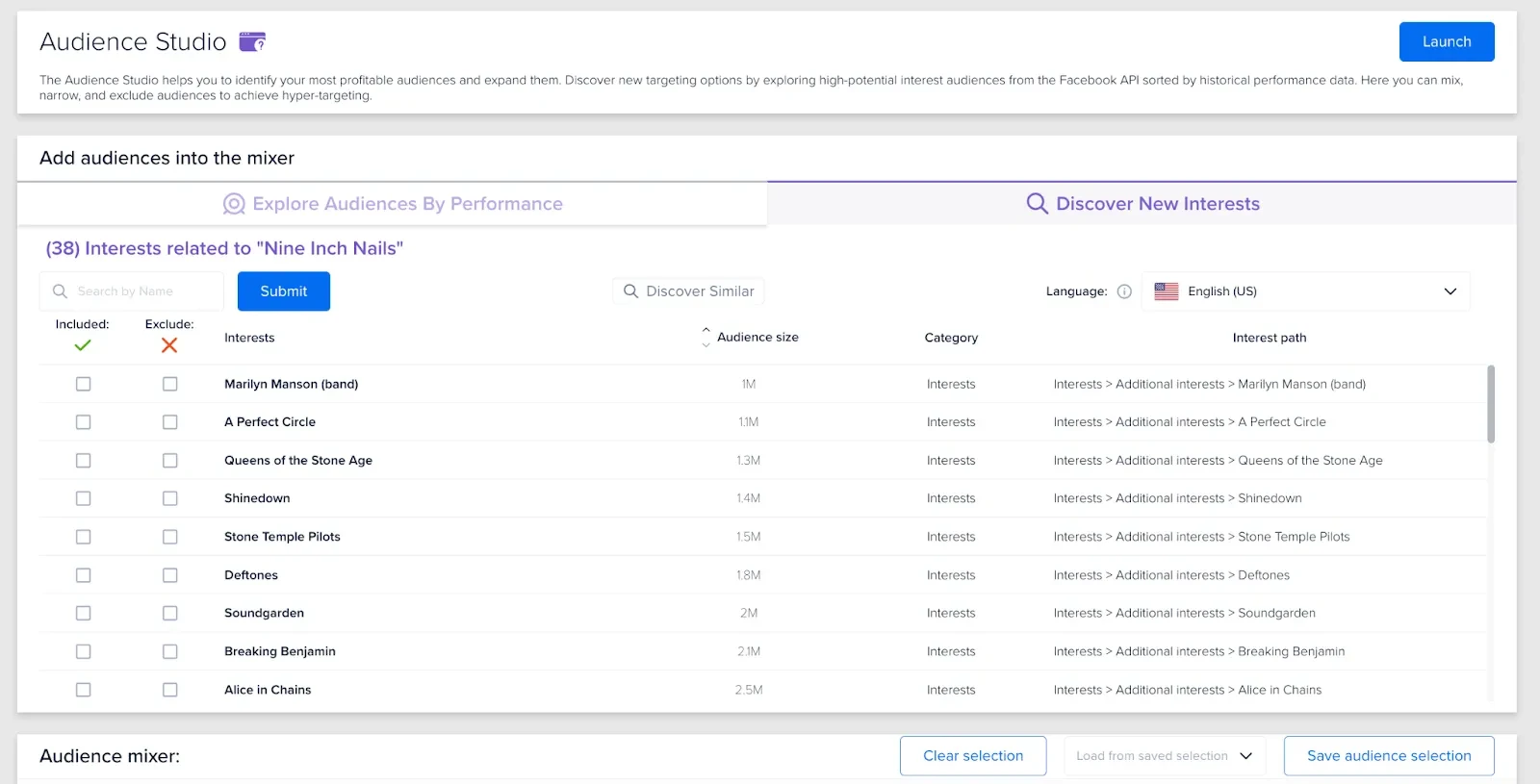
Task: Exclude Queens of the Stone Age
Action: (x=170, y=461)
